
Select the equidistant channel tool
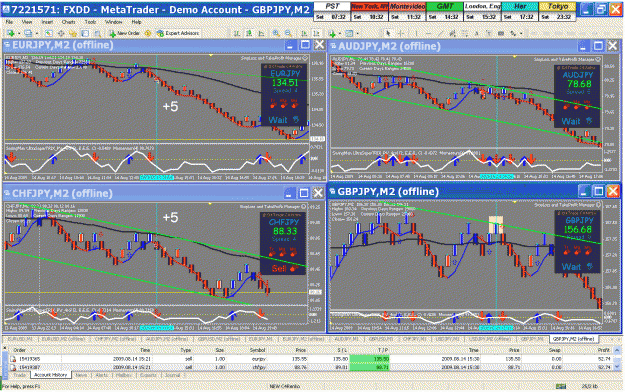click(x=452, y=33)
